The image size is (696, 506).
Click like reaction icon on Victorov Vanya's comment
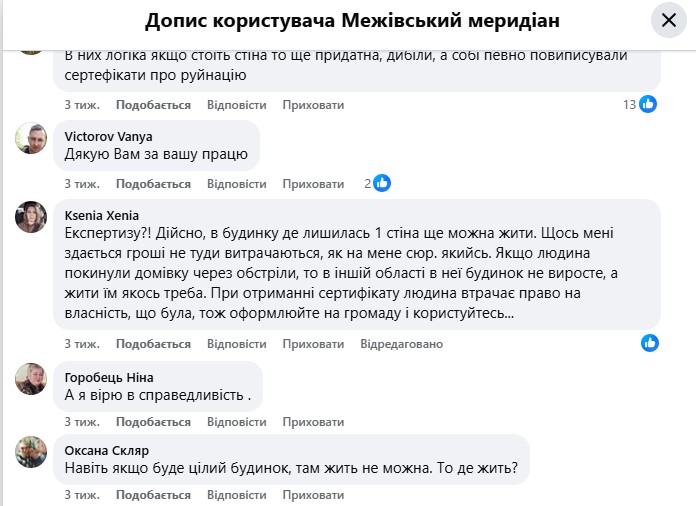(x=382, y=183)
